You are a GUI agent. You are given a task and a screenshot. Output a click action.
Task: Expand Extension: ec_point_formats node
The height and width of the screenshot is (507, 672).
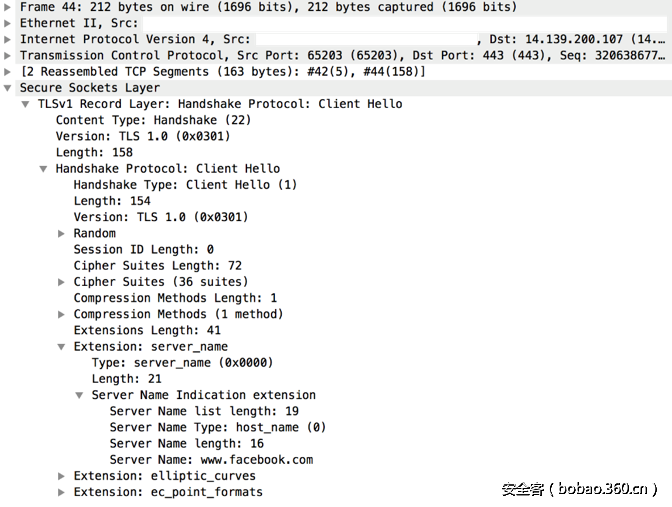(x=62, y=492)
